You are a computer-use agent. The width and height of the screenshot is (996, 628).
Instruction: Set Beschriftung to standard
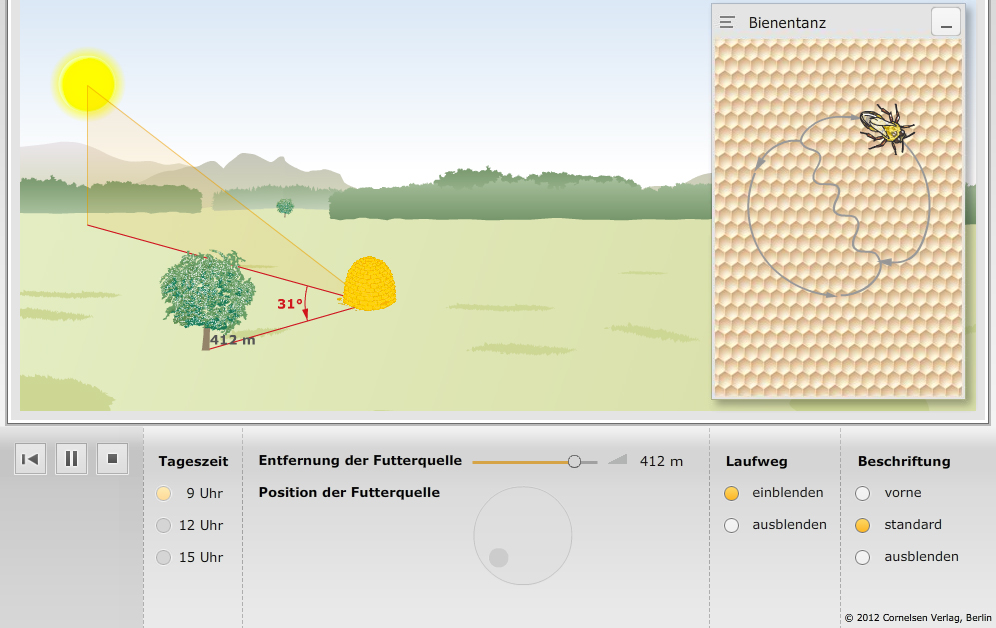(x=863, y=525)
